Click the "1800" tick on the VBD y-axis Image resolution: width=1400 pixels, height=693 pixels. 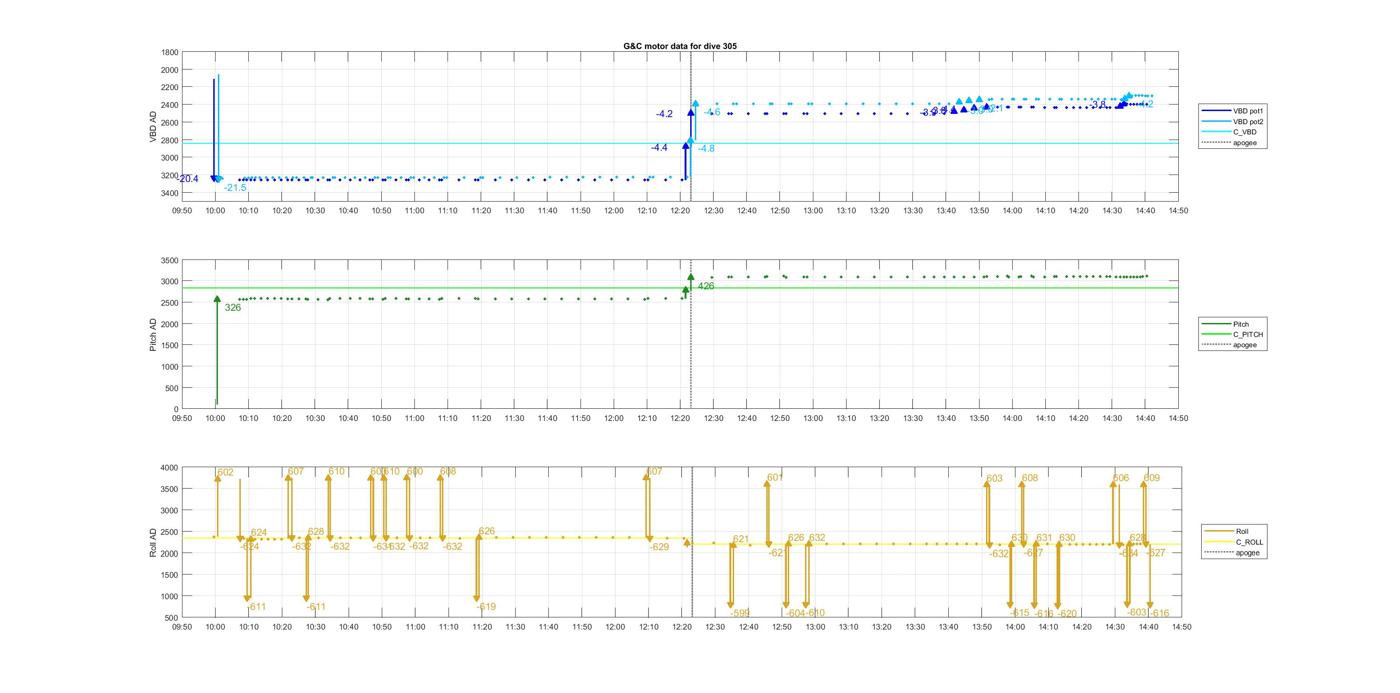tap(170, 52)
